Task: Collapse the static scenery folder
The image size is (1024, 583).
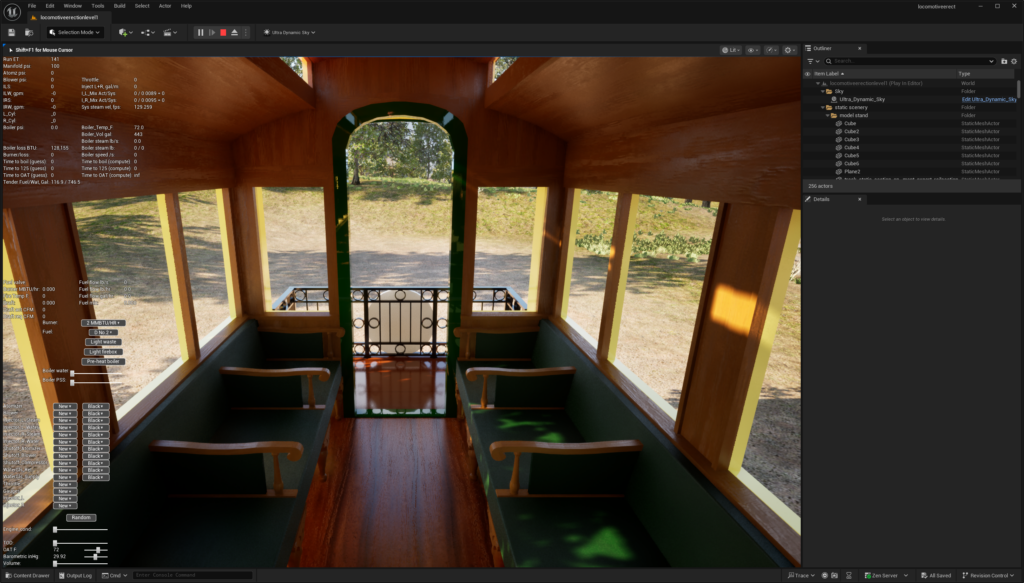Action: [824, 107]
